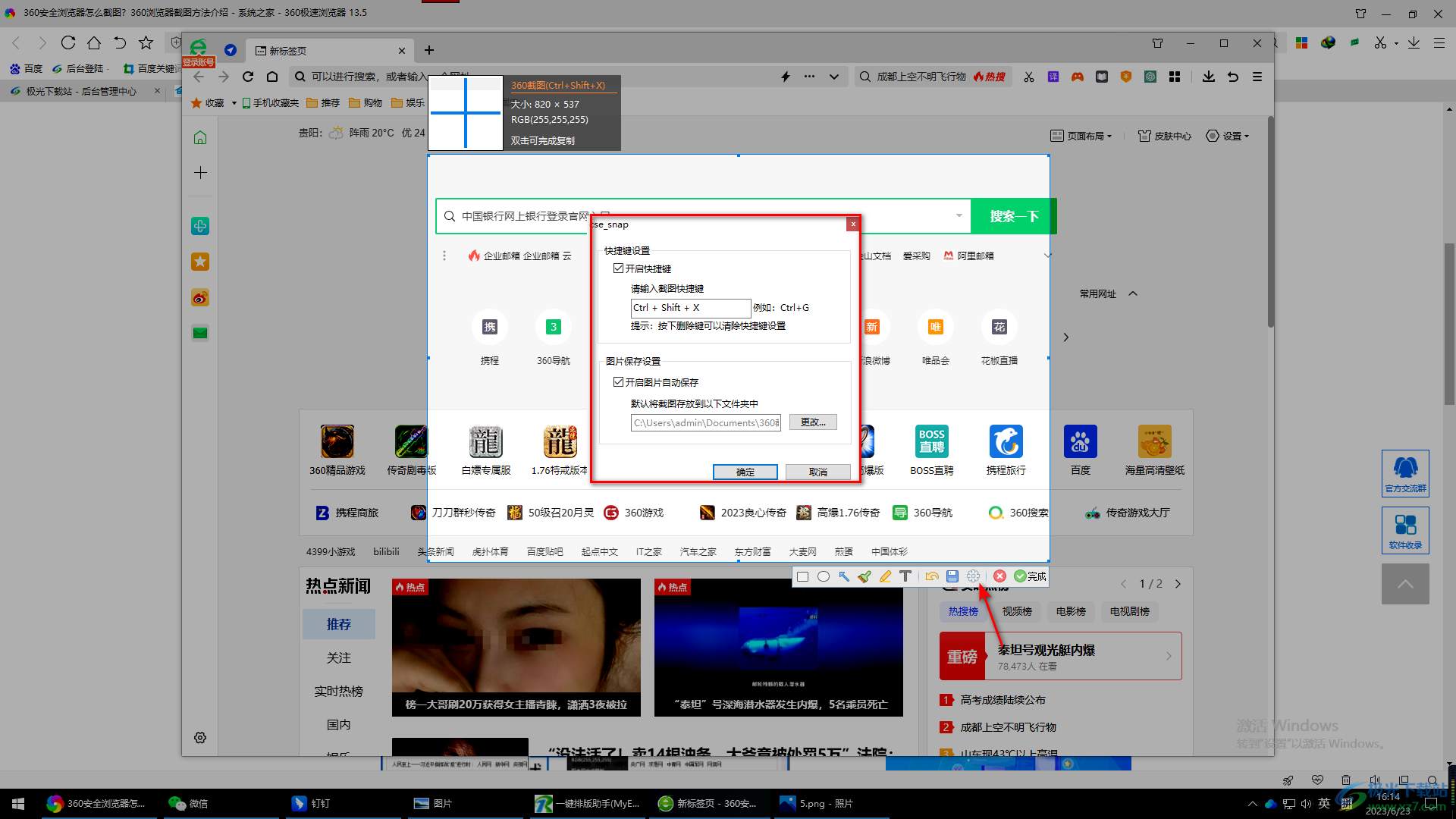Expand the address bar dropdown chevron
The height and width of the screenshot is (819, 1456).
(x=834, y=77)
